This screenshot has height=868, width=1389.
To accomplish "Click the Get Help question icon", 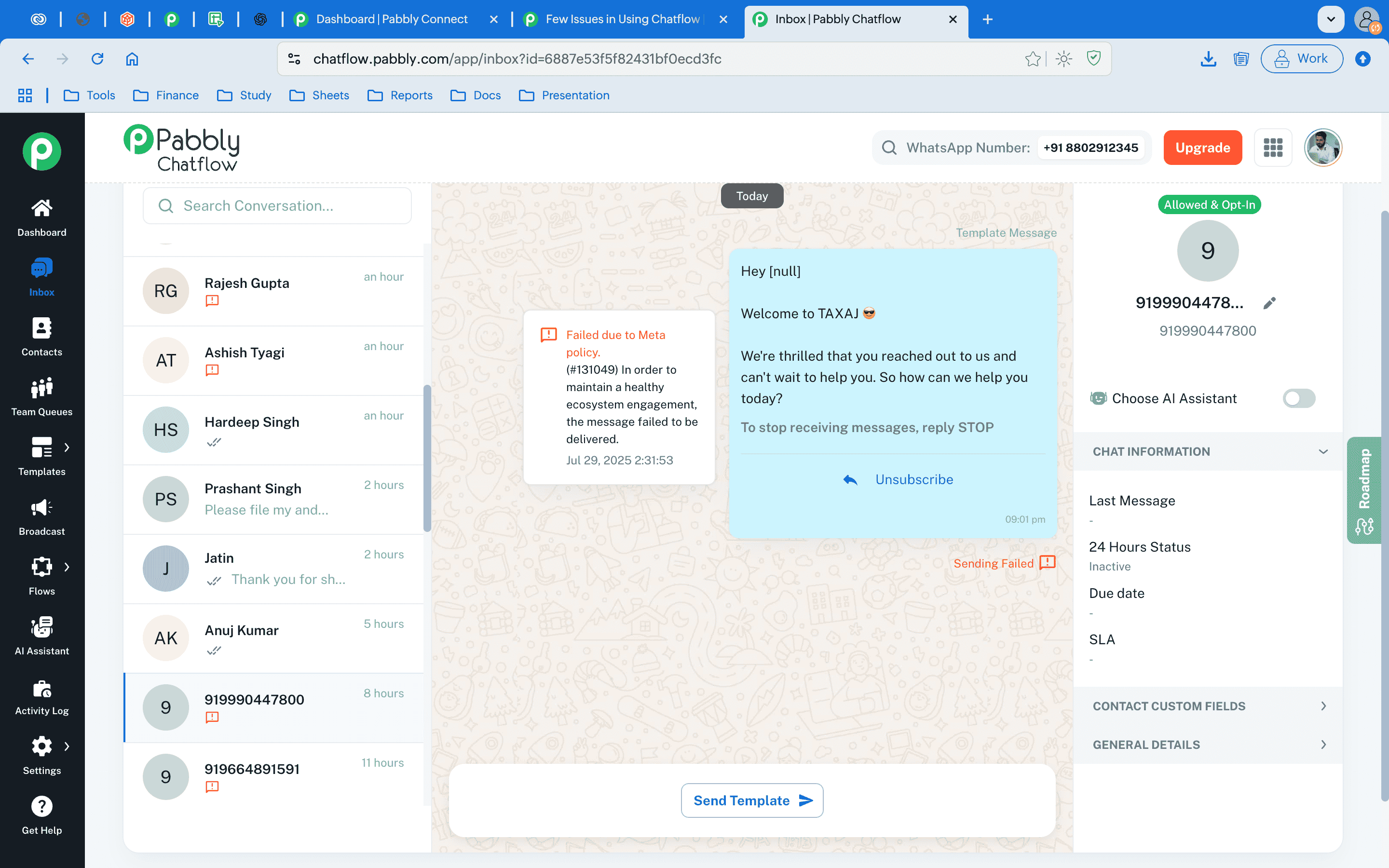I will [41, 807].
